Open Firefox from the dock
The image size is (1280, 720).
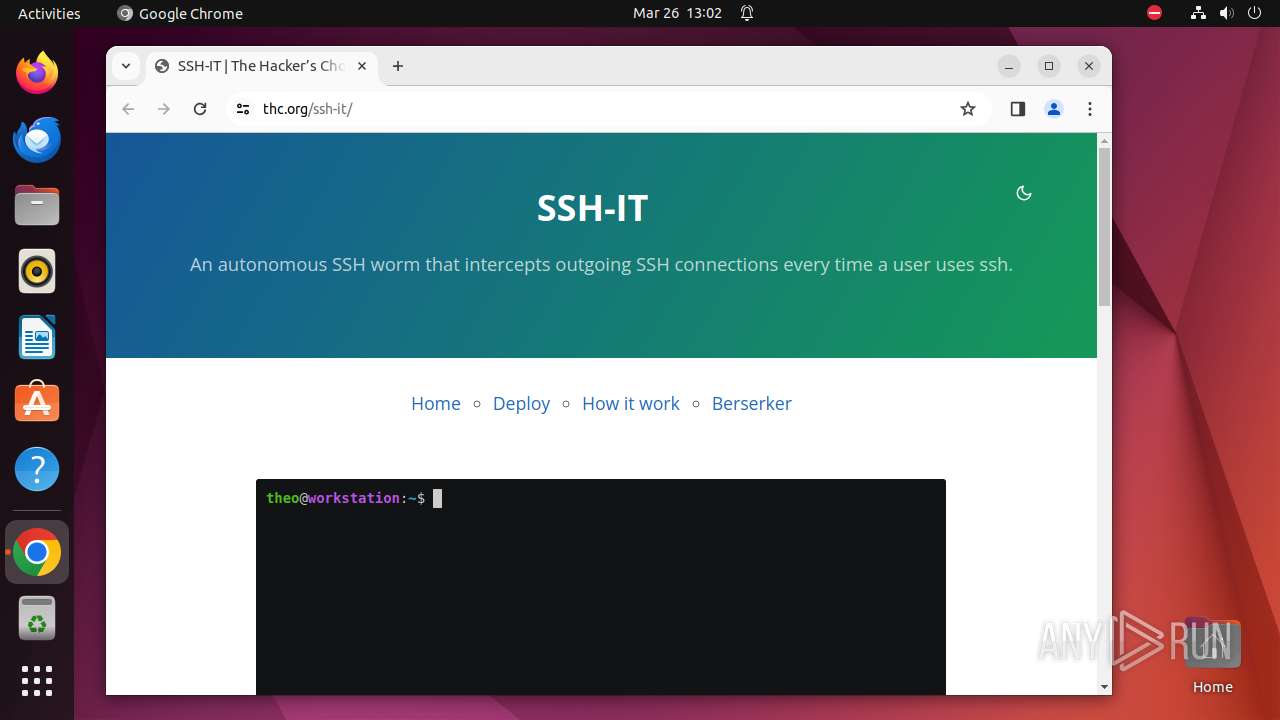click(x=37, y=73)
